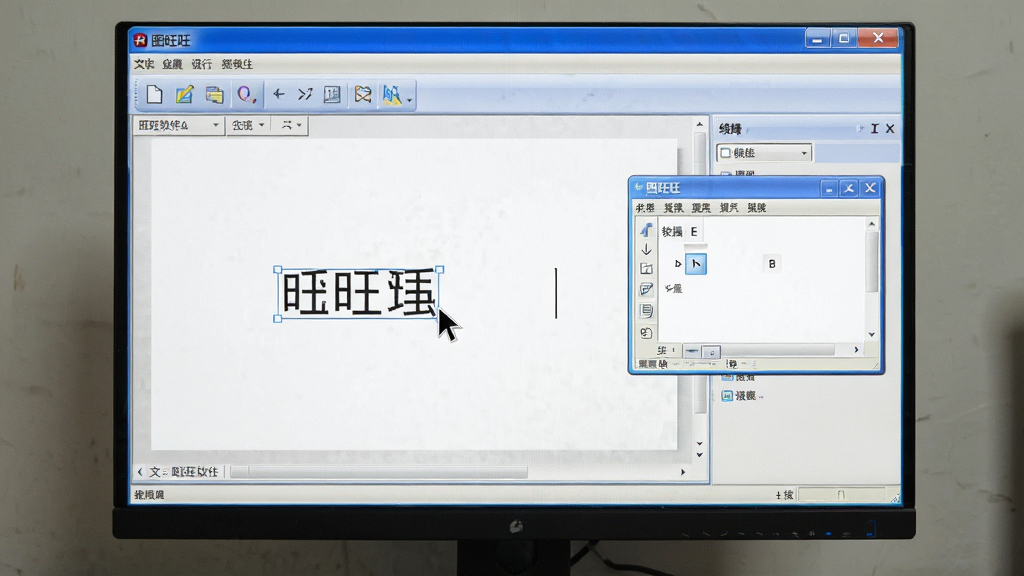Screen dimensions: 1024x576
Task: Click small window vertical scrollbar down arrow
Action: [872, 334]
